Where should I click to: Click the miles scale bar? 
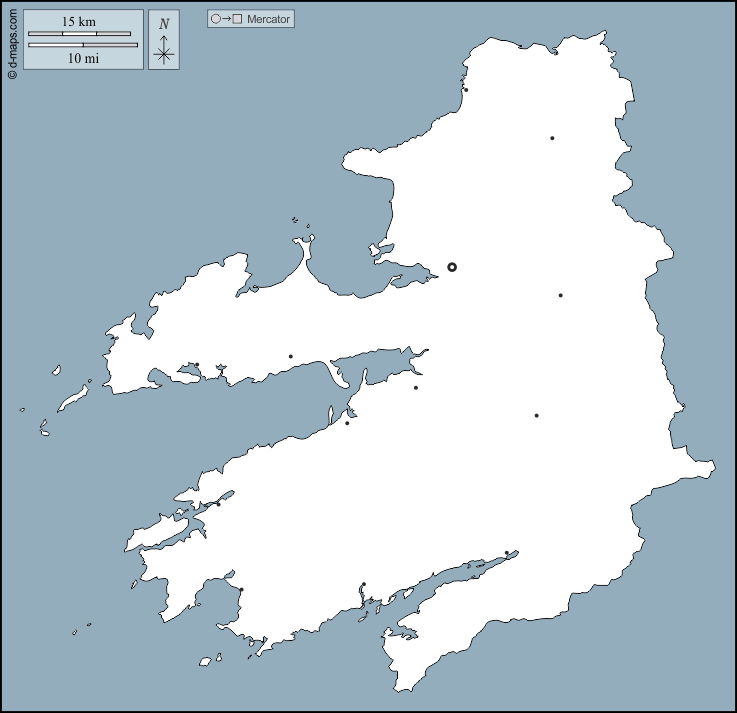pyautogui.click(x=83, y=45)
